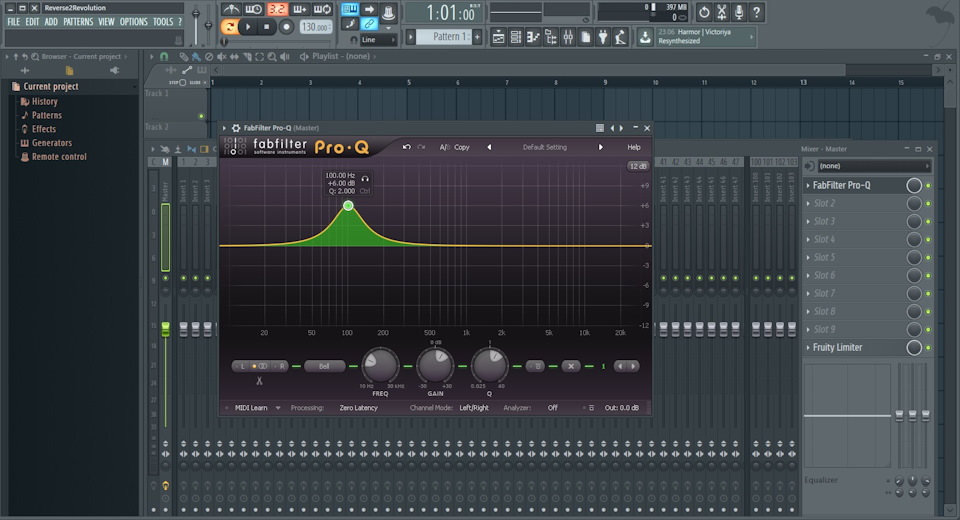960x520 pixels.
Task: Select the Playlist magnet snap icon
Action: pyautogui.click(x=164, y=56)
